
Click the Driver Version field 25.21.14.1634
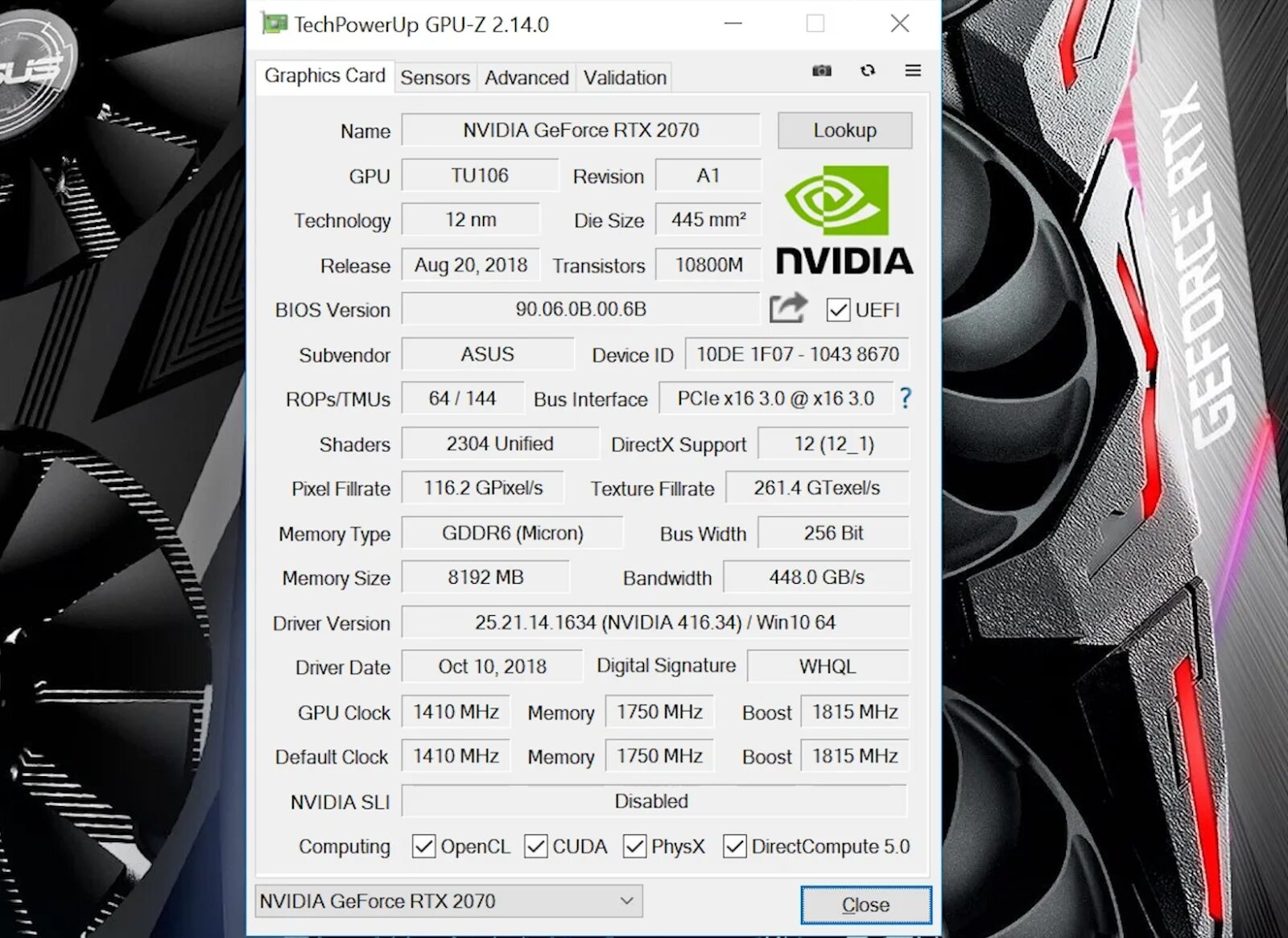pyautogui.click(x=655, y=622)
